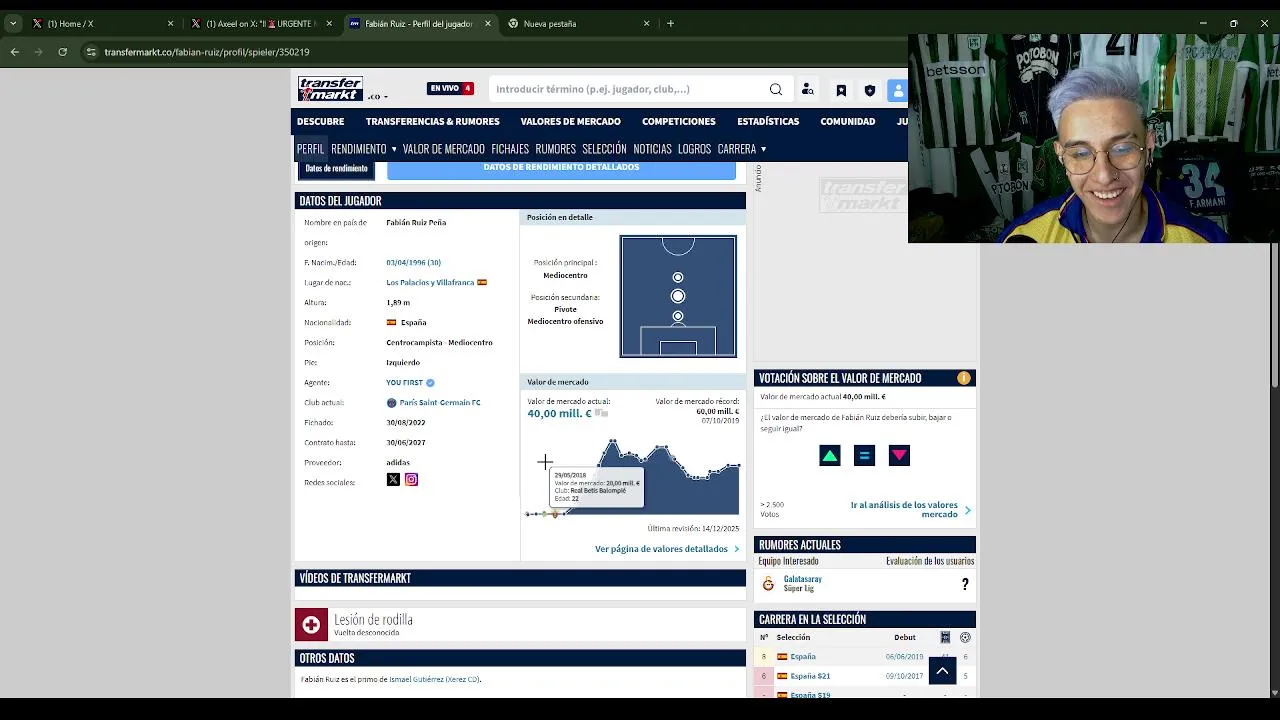Open the player's X social profile icon
This screenshot has height=720, width=1280.
pos(393,480)
